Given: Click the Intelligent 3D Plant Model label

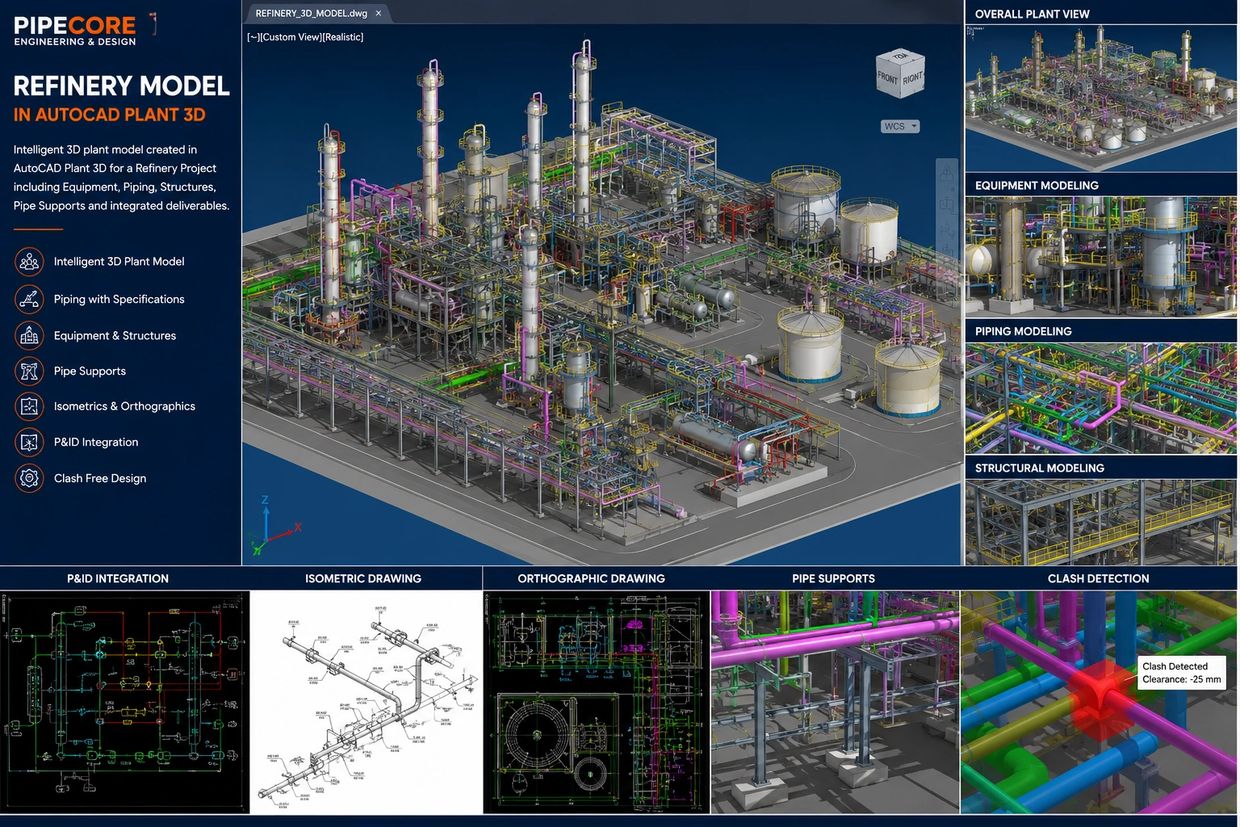Looking at the screenshot, I should pyautogui.click(x=119, y=261).
